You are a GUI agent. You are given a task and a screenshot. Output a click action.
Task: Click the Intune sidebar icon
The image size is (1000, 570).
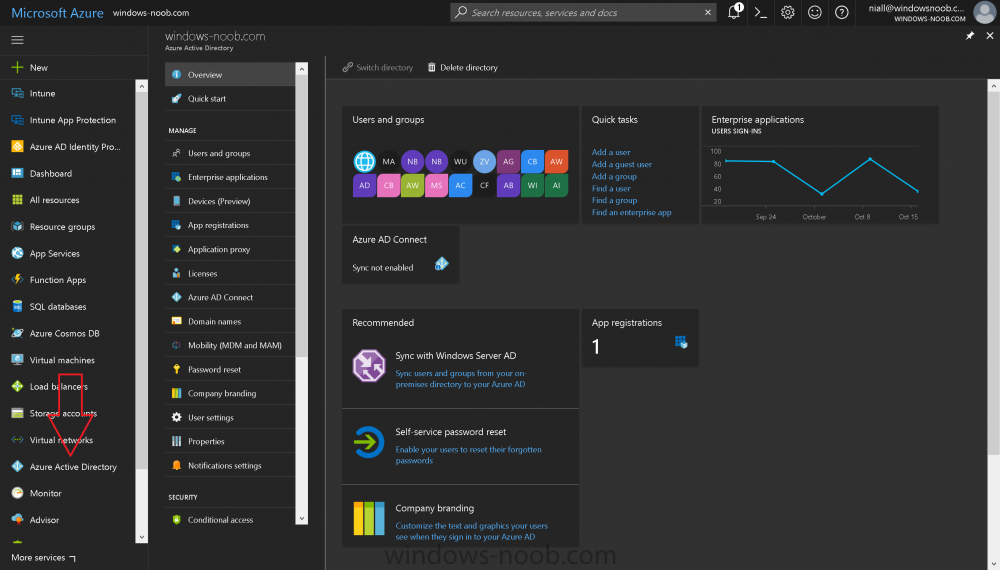[x=17, y=93]
